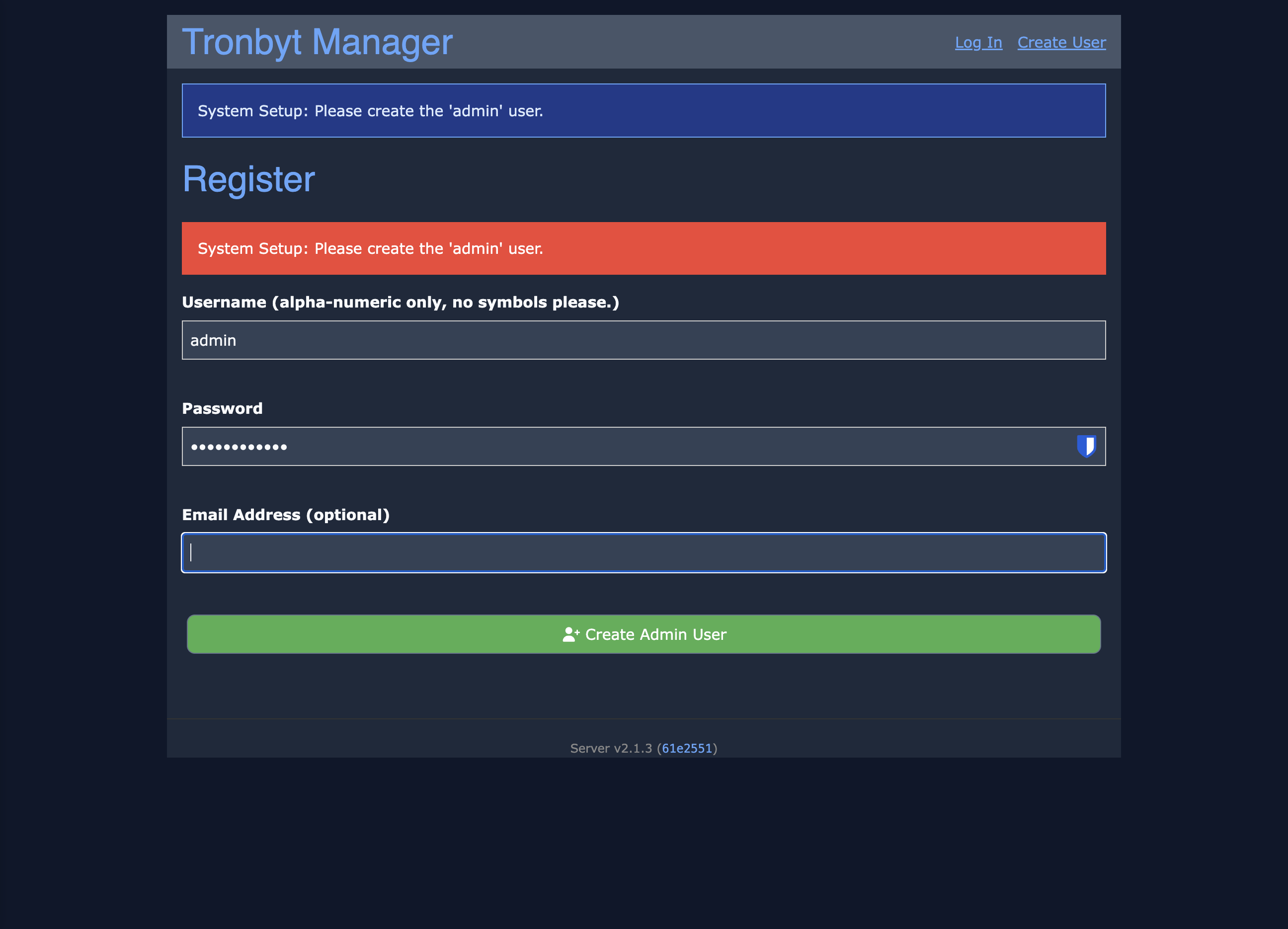
Task: Click the Register heading
Action: pyautogui.click(x=248, y=179)
